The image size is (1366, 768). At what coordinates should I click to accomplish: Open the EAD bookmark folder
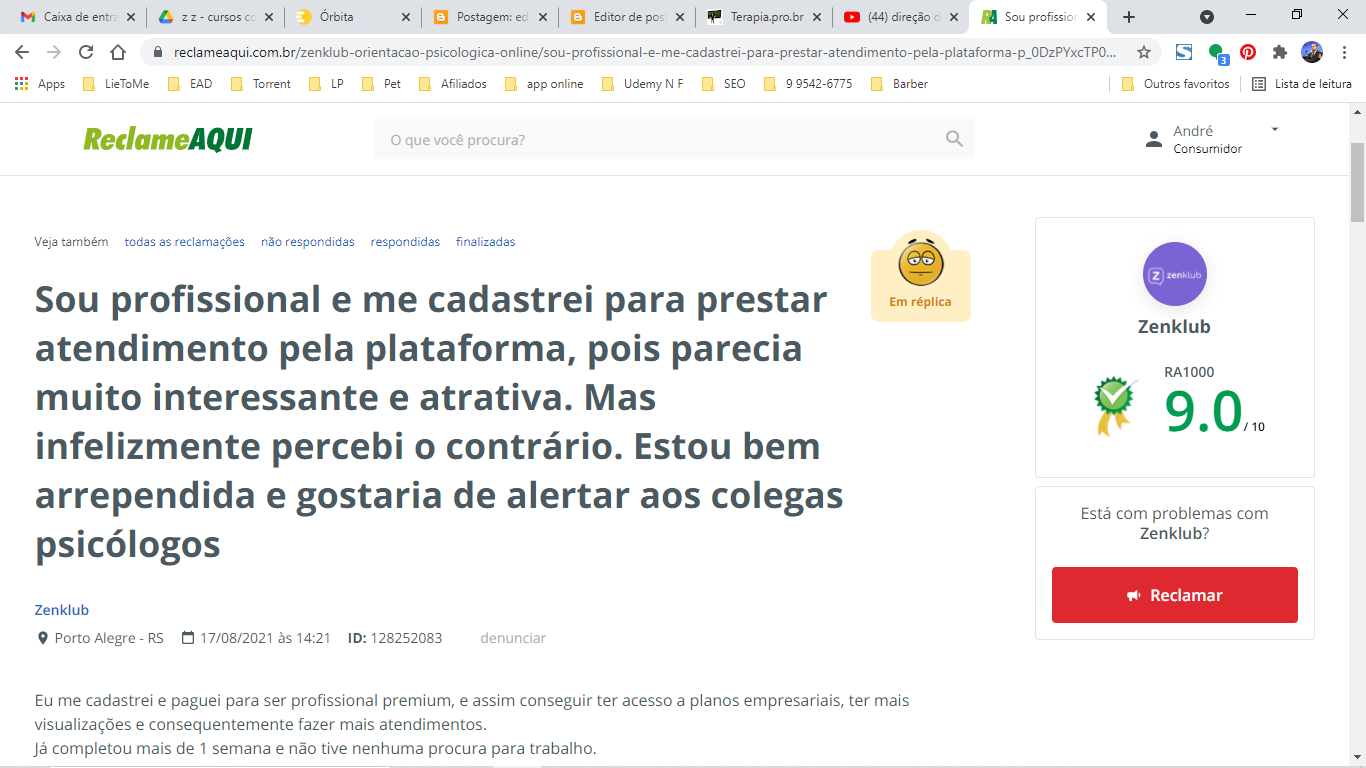coord(190,84)
